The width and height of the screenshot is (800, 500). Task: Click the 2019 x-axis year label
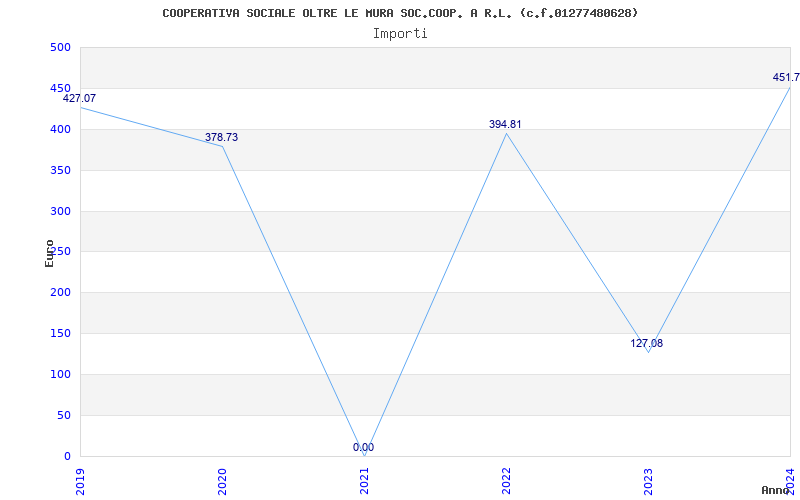[81, 481]
